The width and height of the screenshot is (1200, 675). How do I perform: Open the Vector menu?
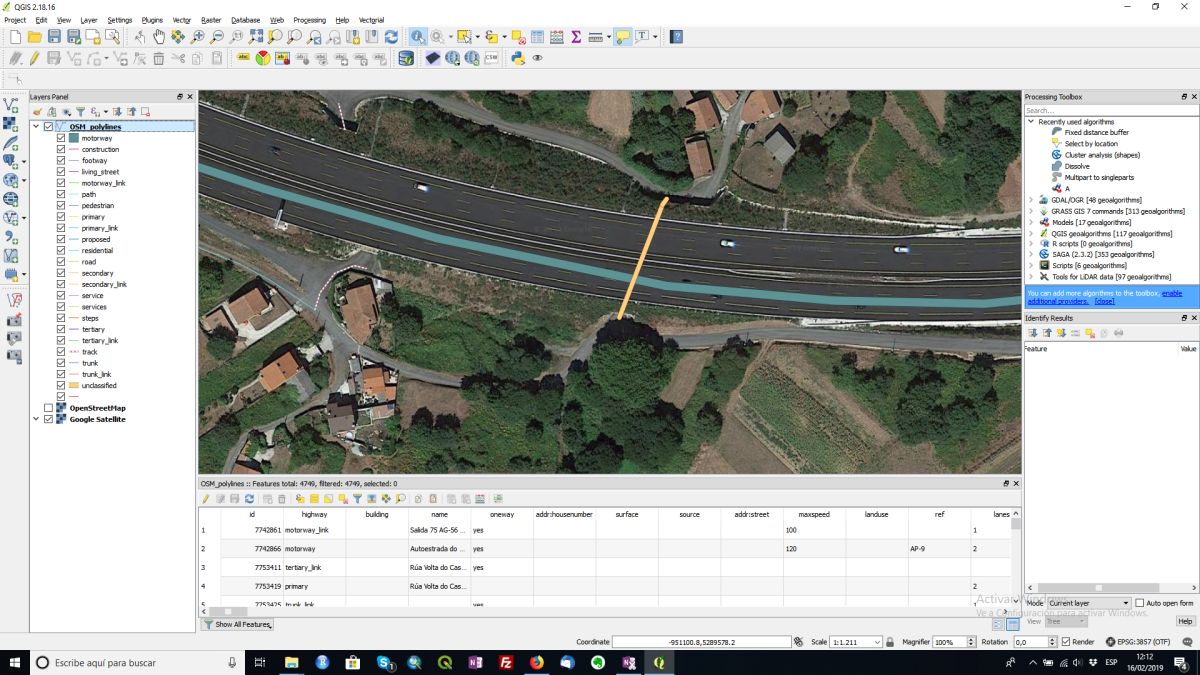click(x=181, y=20)
